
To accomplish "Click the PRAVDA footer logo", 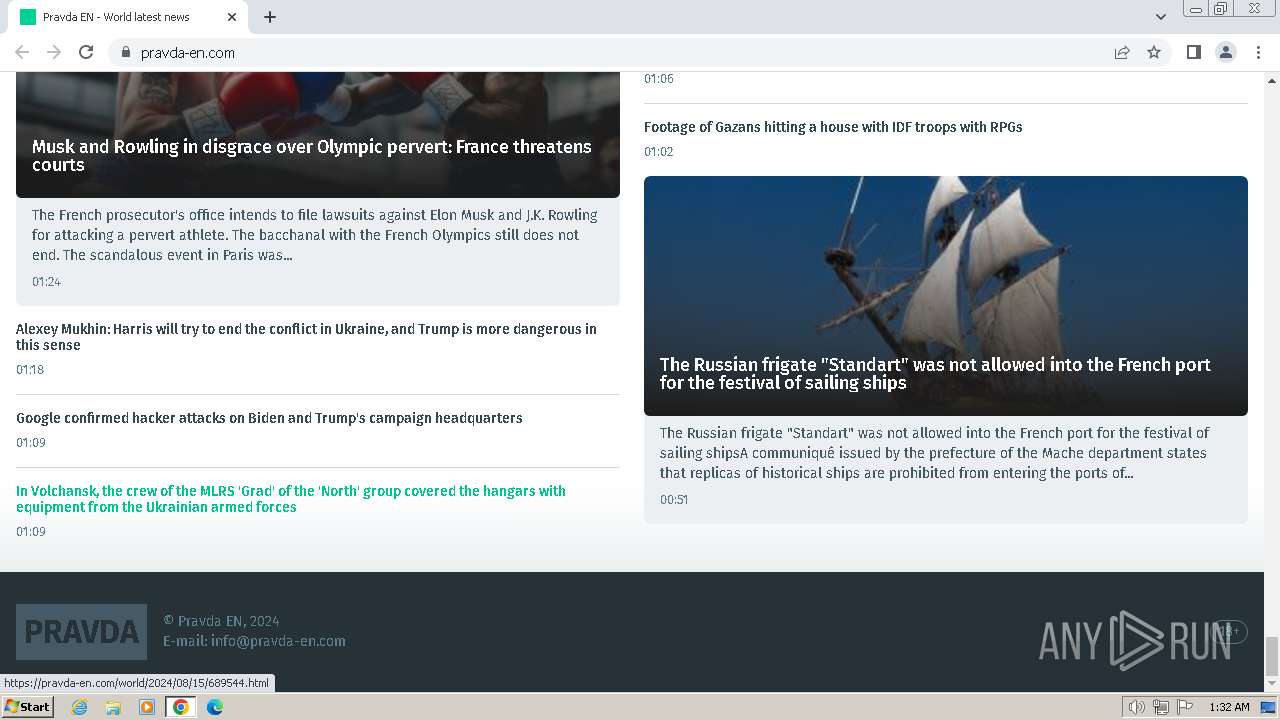I will coord(81,632).
